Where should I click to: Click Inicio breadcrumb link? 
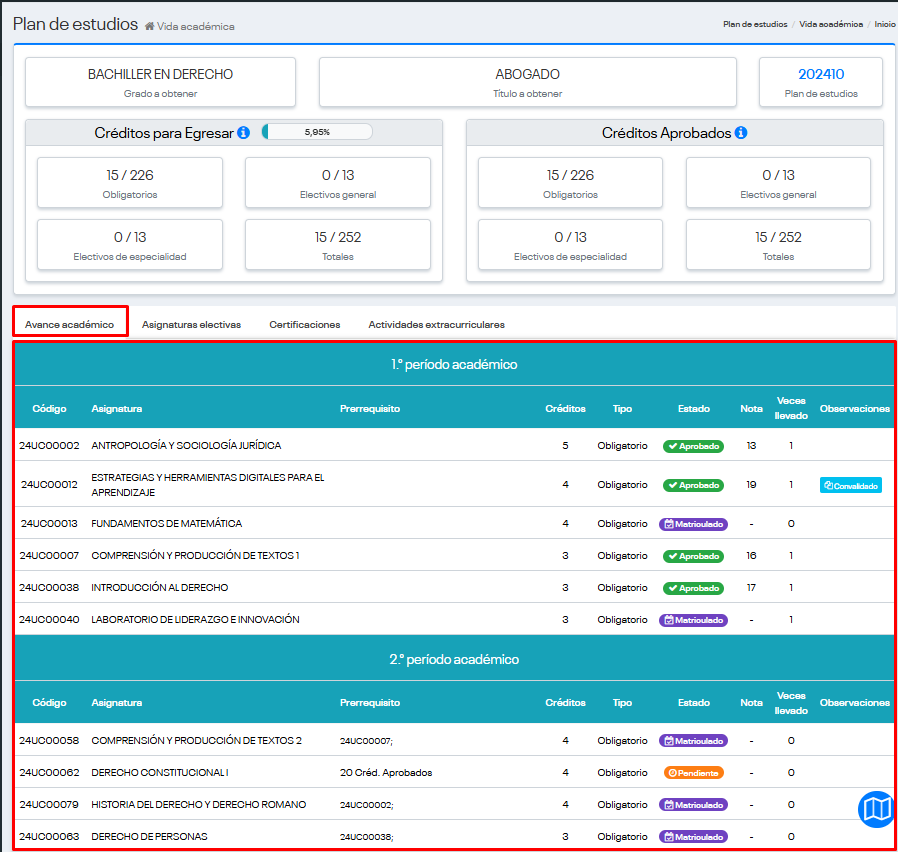(884, 24)
